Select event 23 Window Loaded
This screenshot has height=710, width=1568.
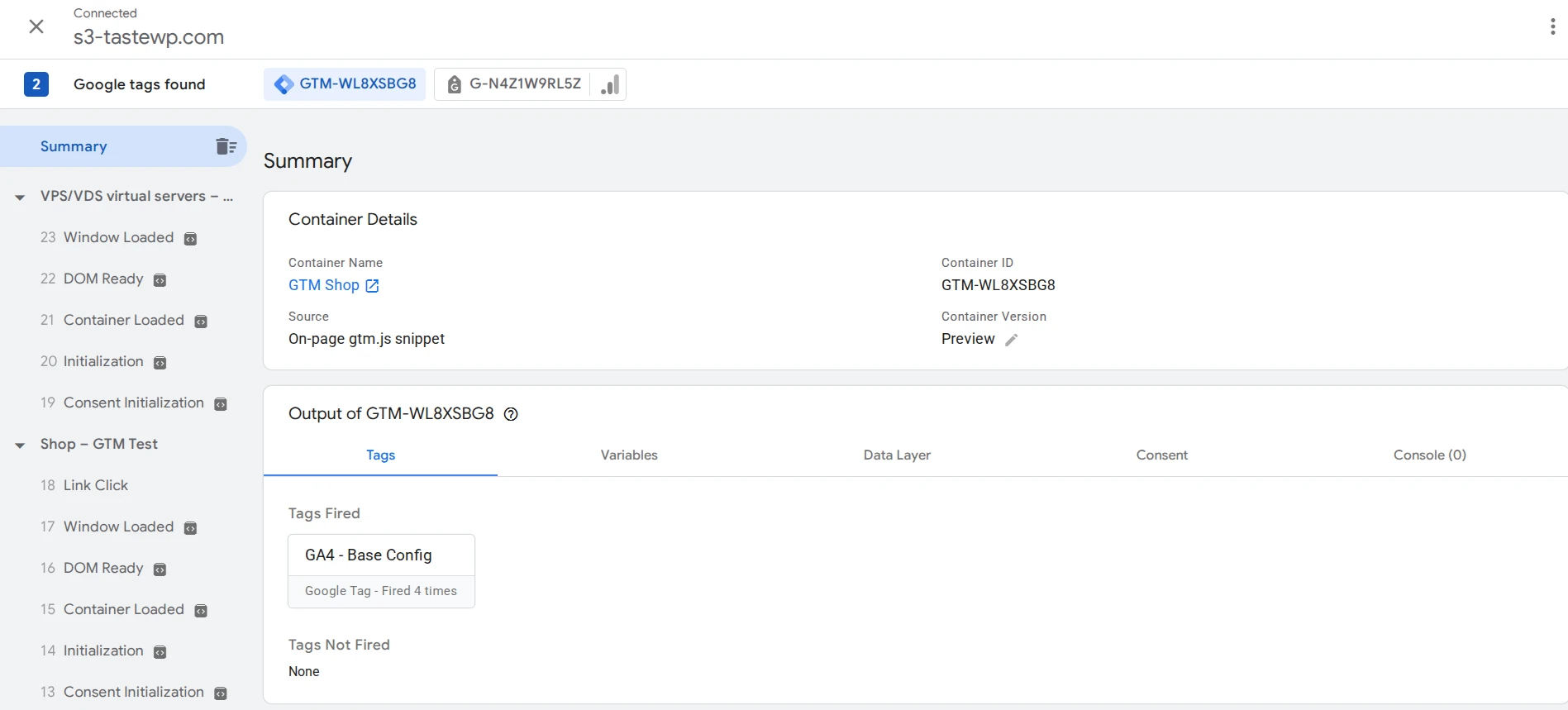tap(107, 237)
